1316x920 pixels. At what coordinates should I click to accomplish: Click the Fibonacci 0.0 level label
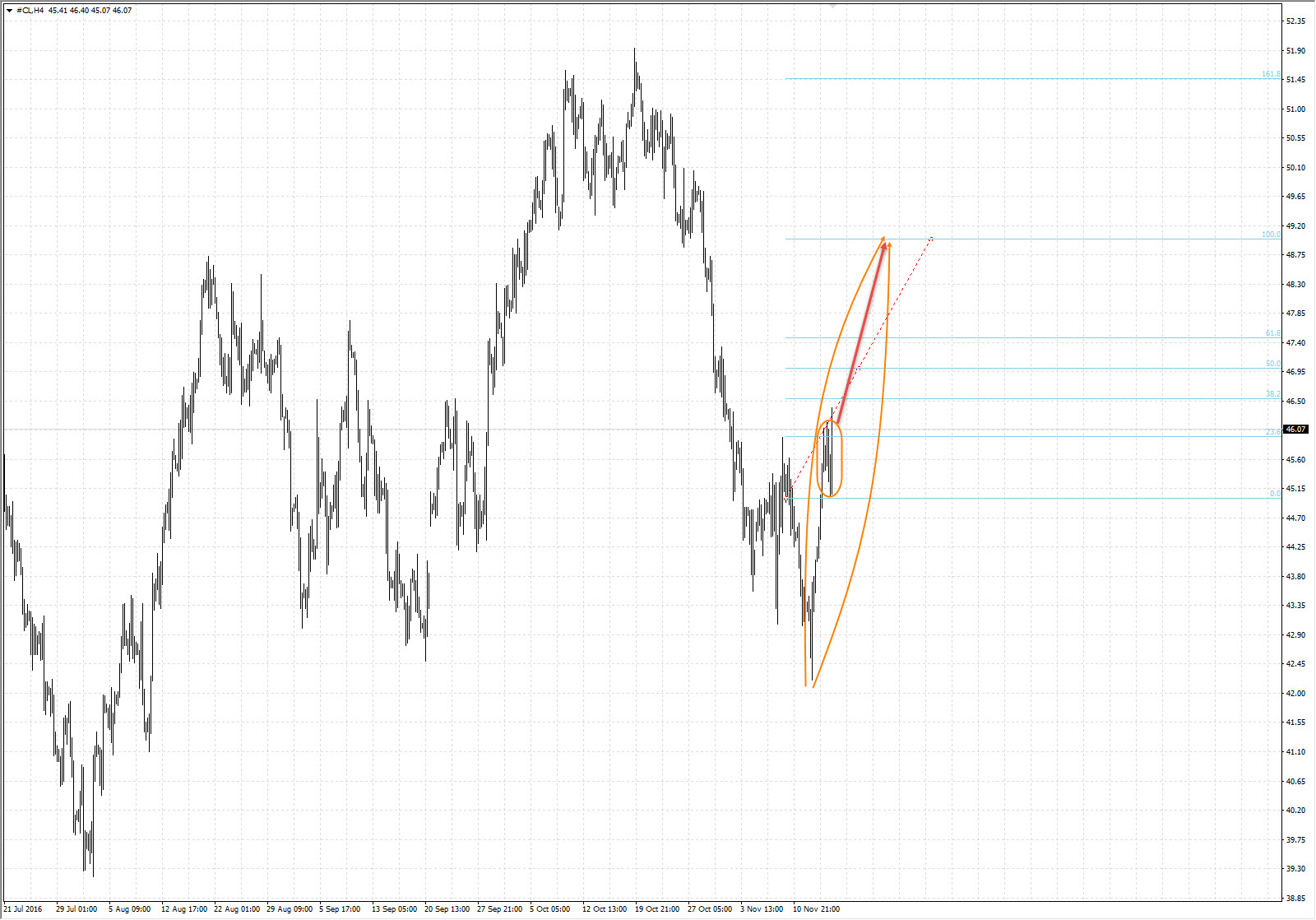(x=1275, y=494)
